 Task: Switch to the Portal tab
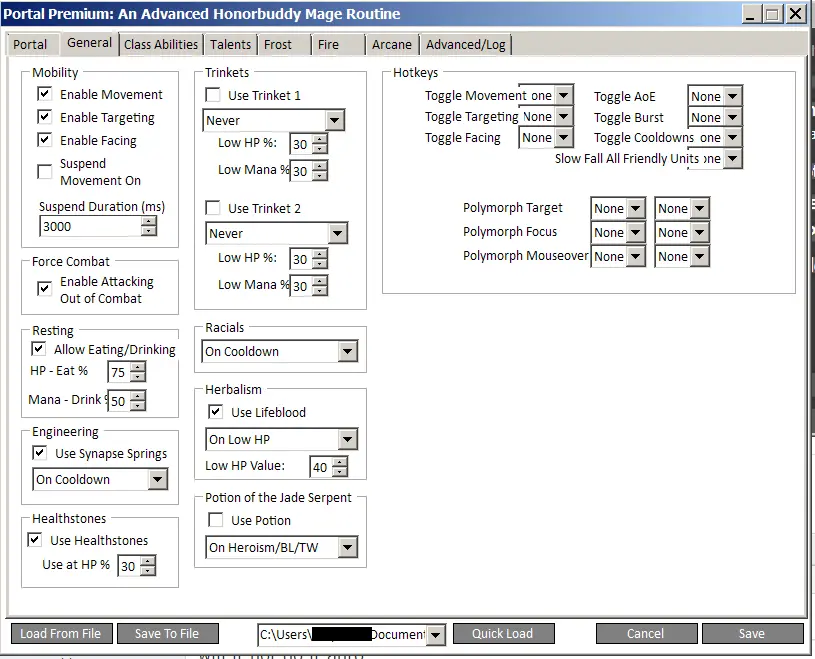[x=30, y=45]
